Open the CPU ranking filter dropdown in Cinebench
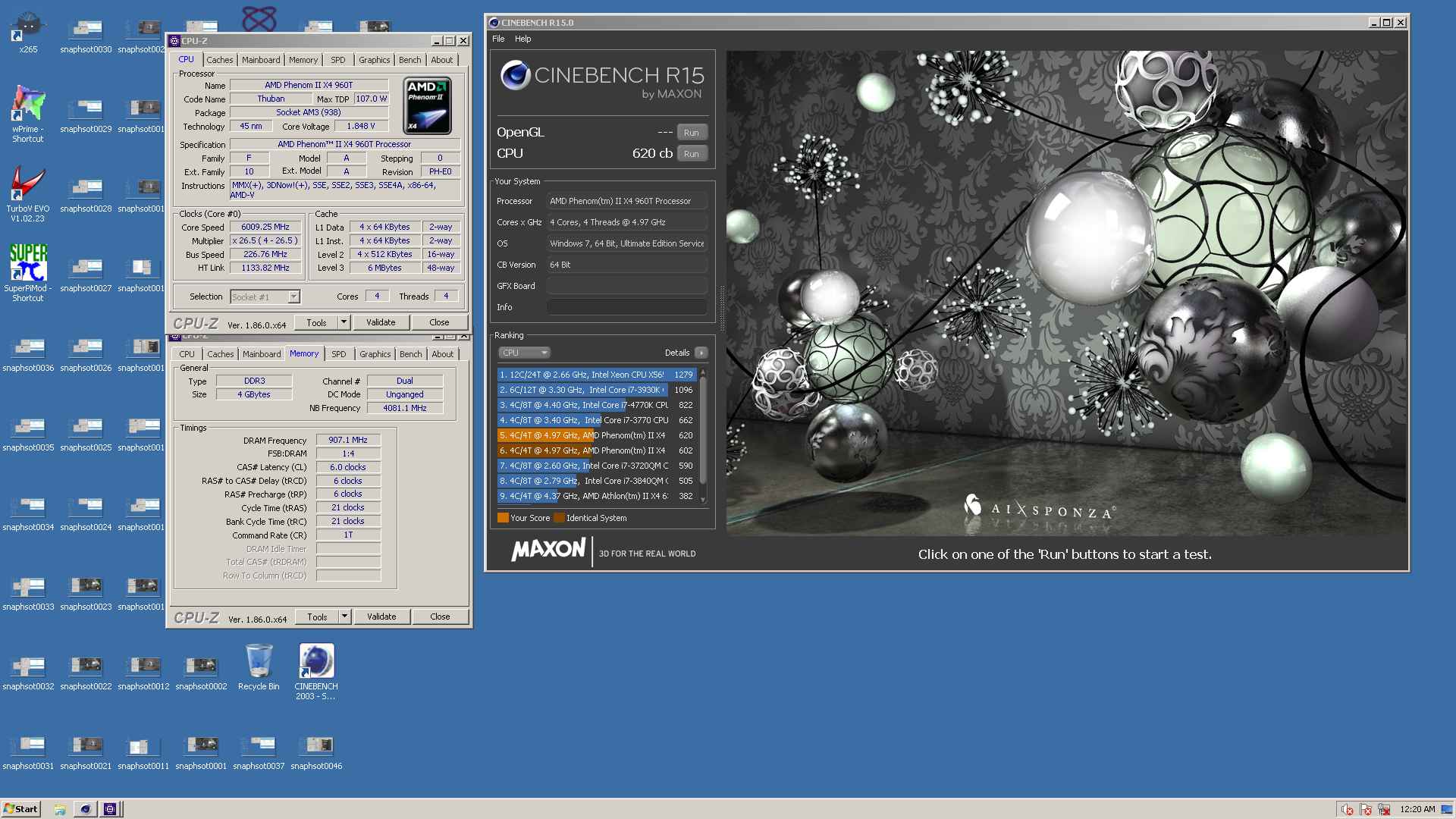The height and width of the screenshot is (819, 1456). pyautogui.click(x=524, y=353)
